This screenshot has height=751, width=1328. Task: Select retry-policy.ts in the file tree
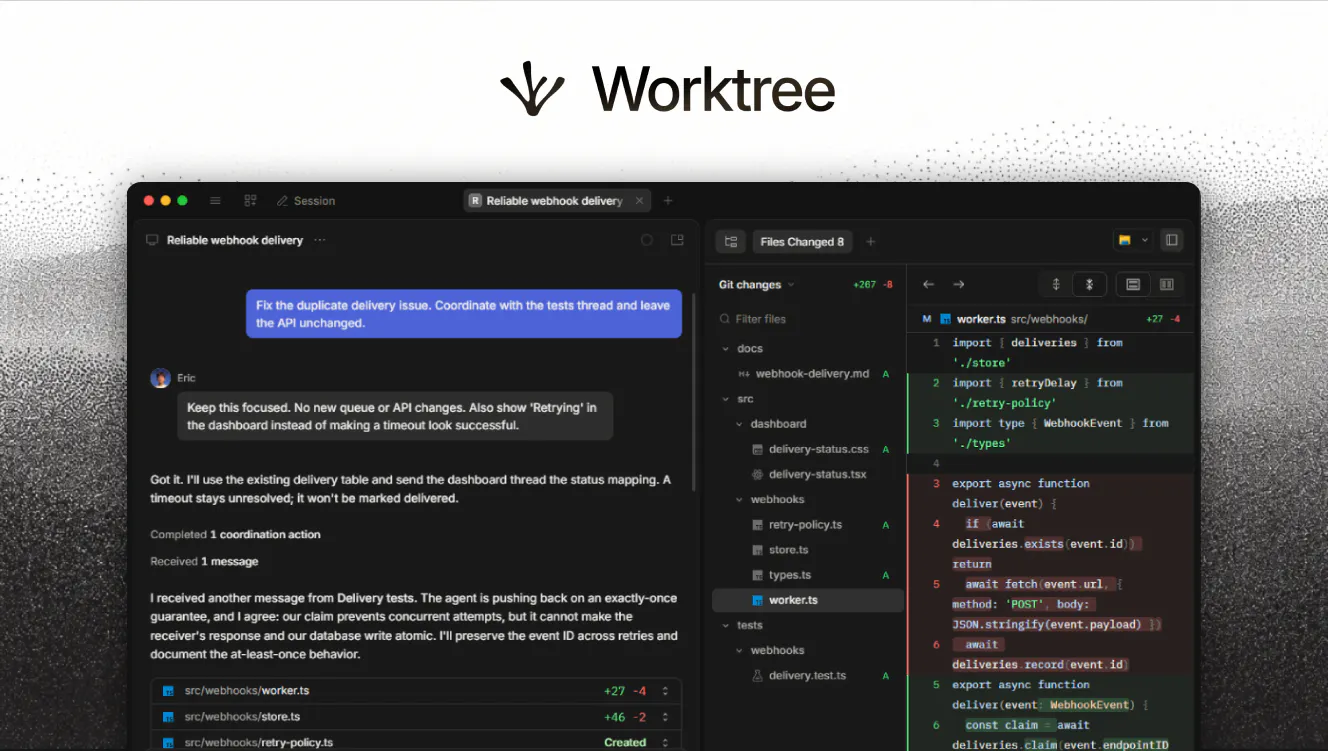pos(807,525)
